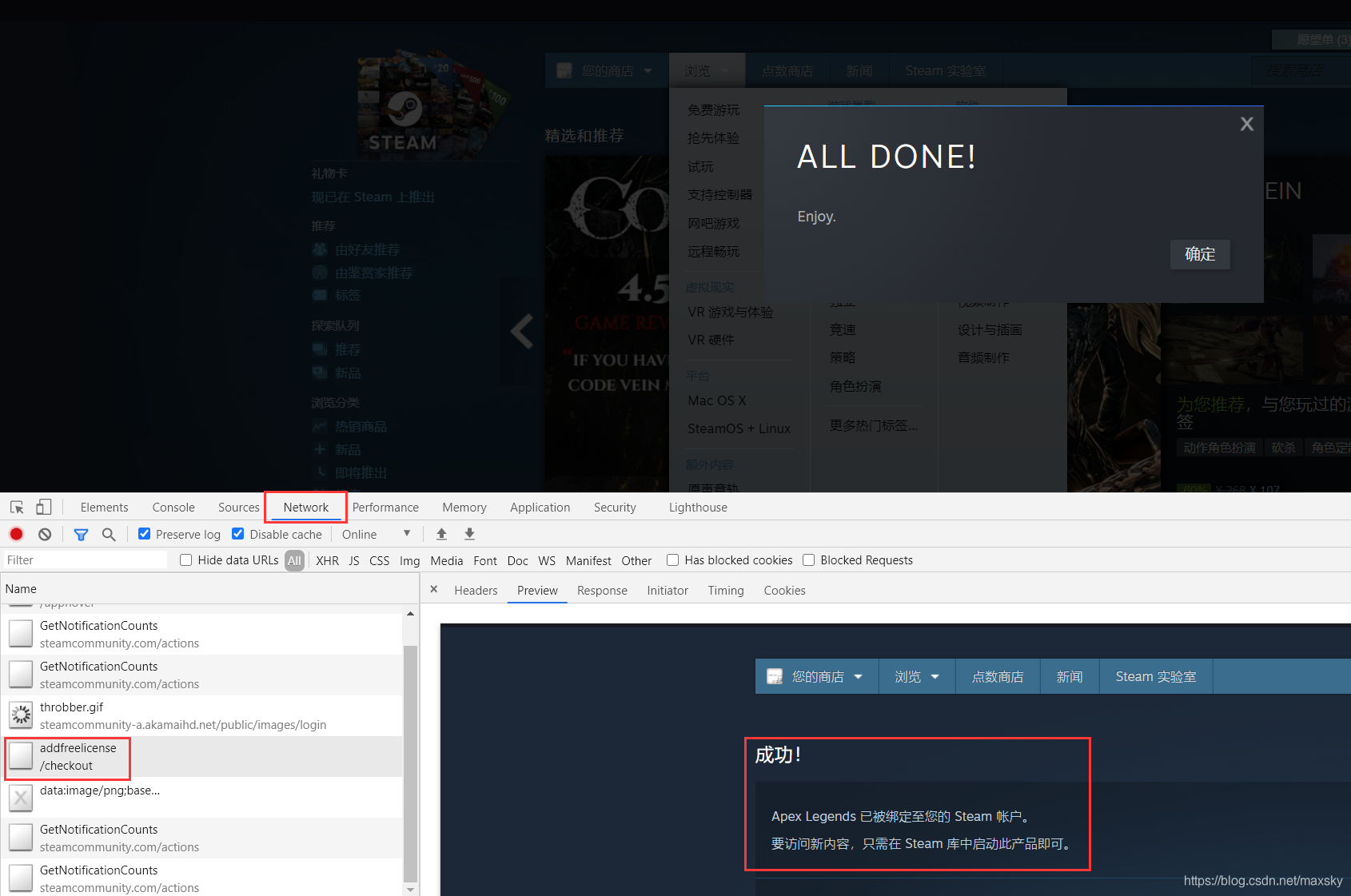Close the ALL DONE dialog

click(1246, 124)
